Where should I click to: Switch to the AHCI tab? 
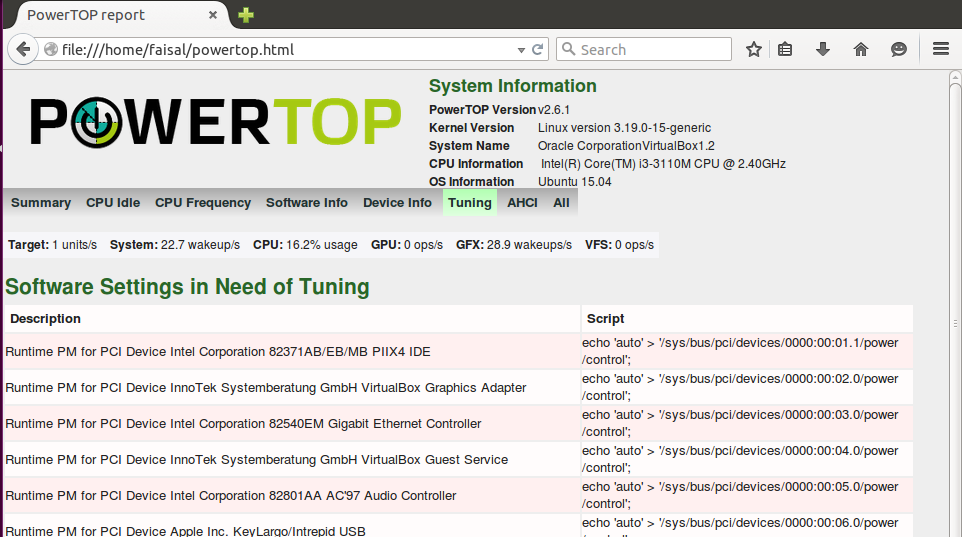coord(522,203)
